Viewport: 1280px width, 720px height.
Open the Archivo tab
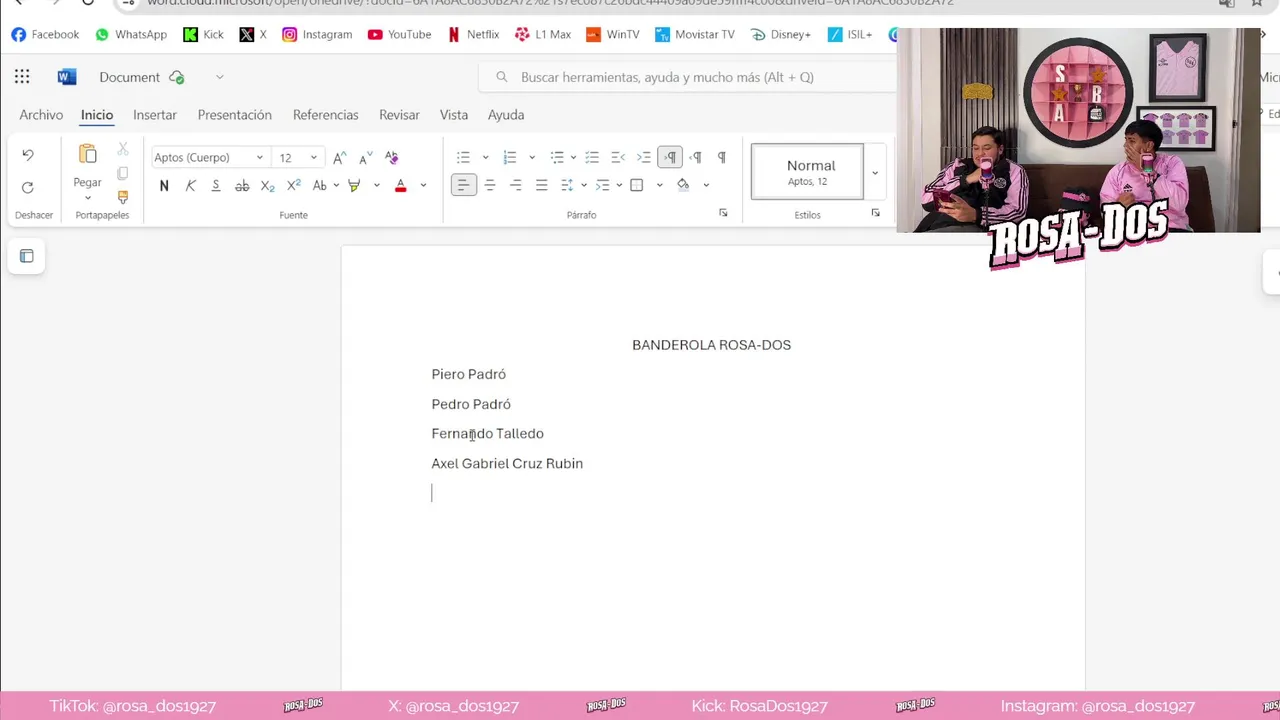[x=41, y=115]
